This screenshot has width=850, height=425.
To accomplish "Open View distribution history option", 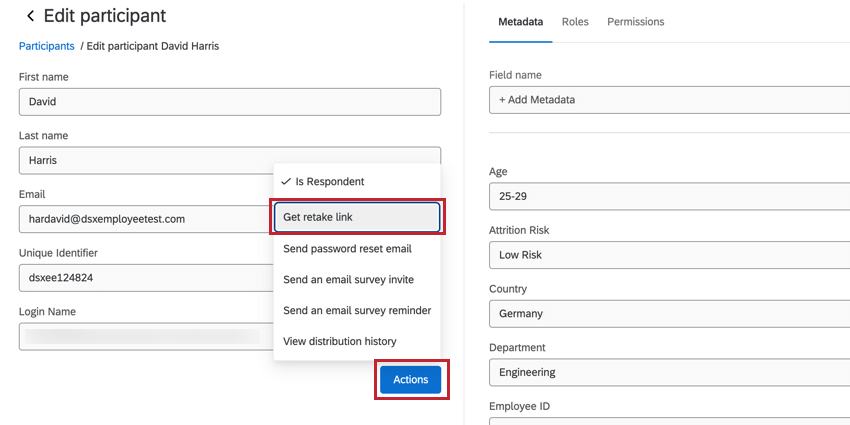I will 340,342.
